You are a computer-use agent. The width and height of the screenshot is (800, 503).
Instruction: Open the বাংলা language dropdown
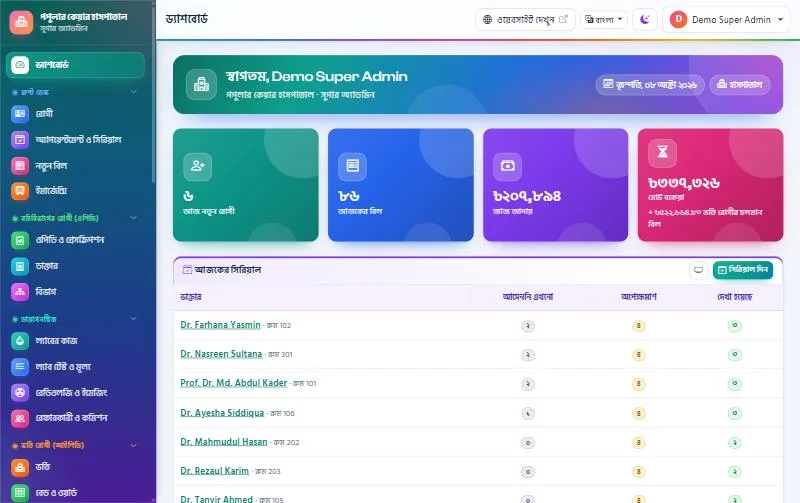point(604,19)
